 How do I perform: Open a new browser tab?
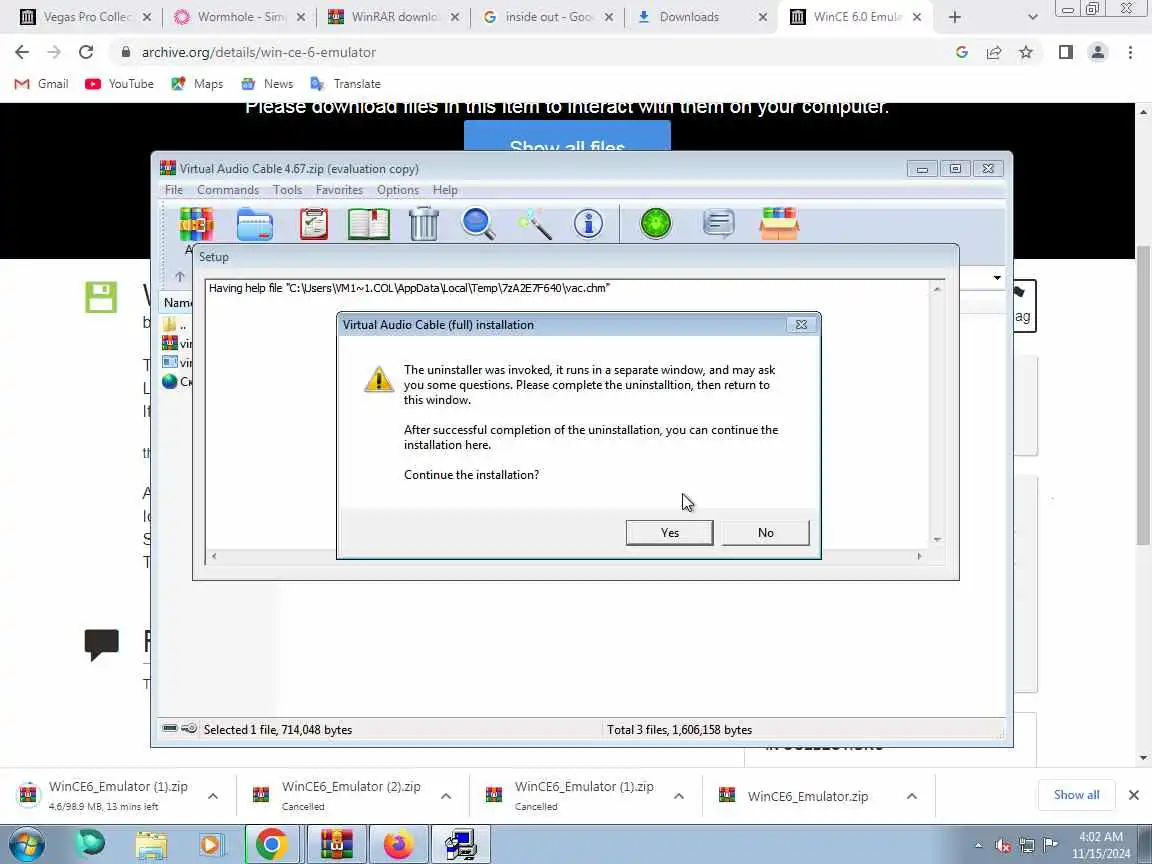[x=954, y=17]
